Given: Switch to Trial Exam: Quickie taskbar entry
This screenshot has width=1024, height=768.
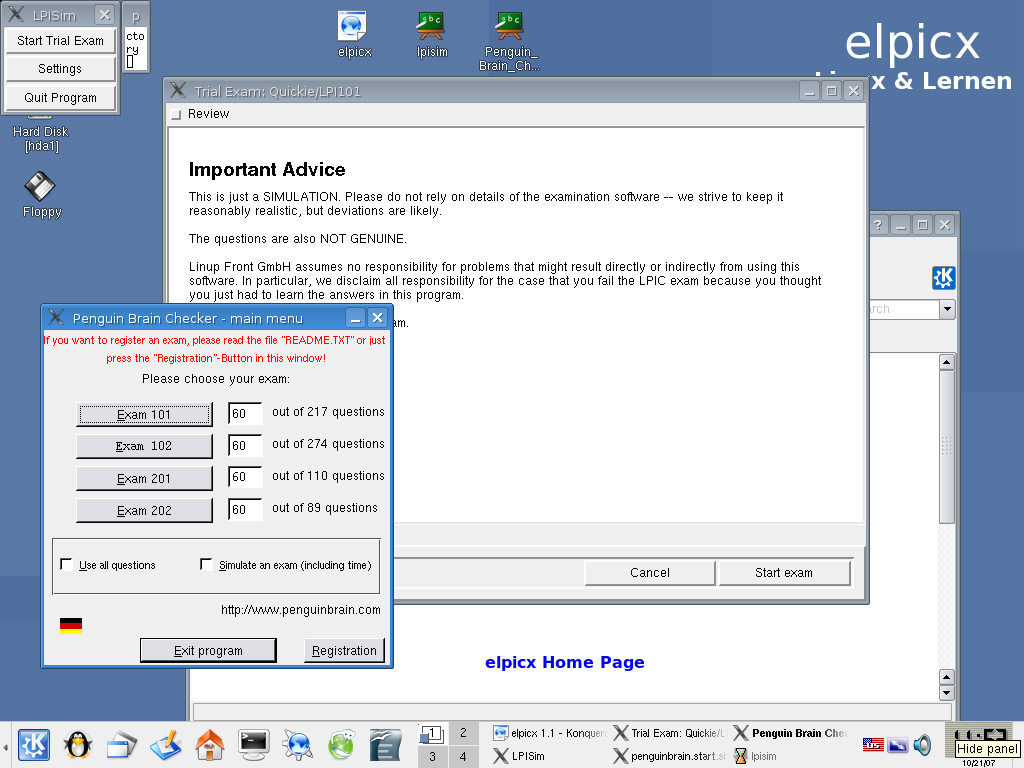Looking at the screenshot, I should (x=671, y=733).
